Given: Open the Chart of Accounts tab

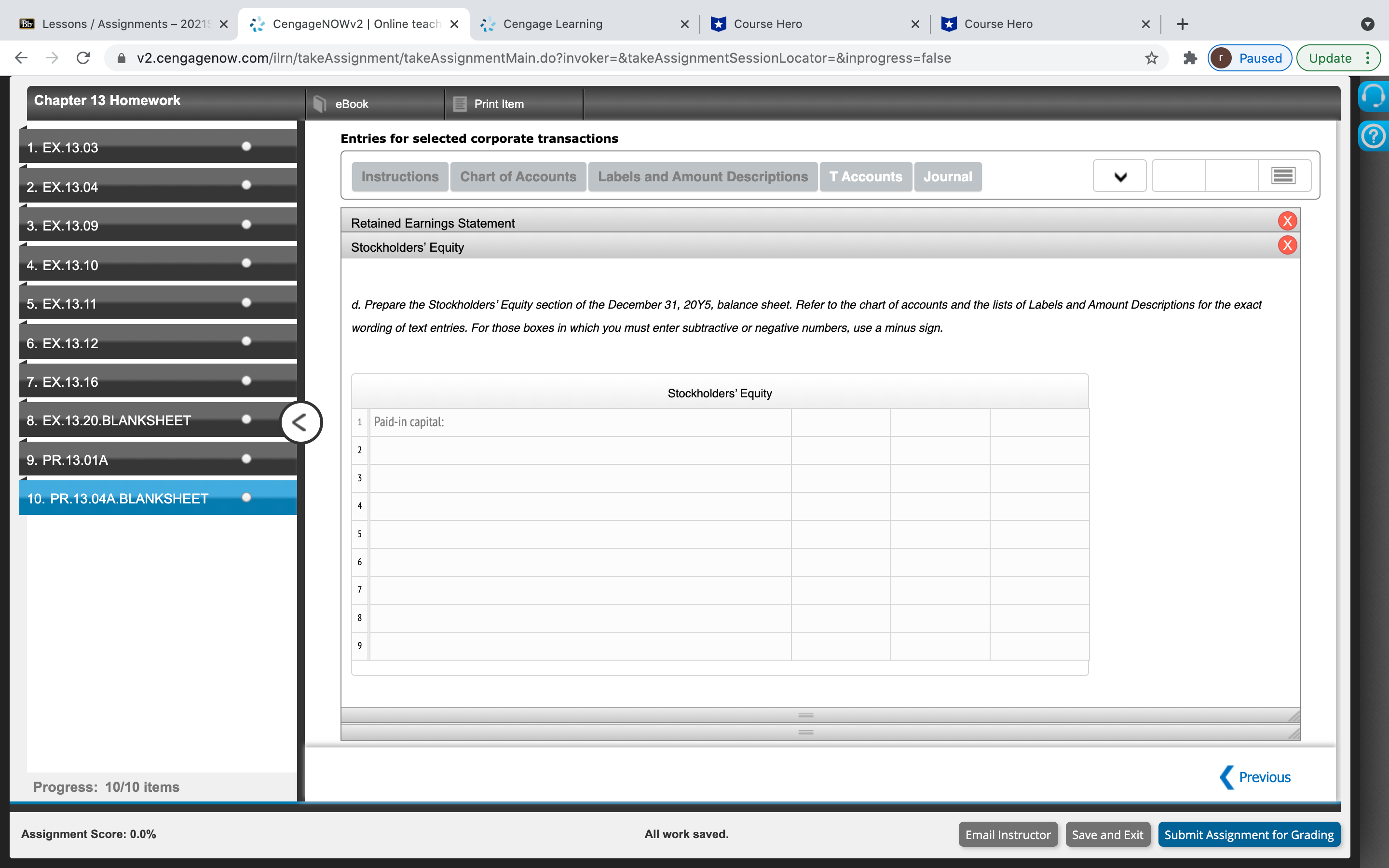Looking at the screenshot, I should pyautogui.click(x=517, y=177).
